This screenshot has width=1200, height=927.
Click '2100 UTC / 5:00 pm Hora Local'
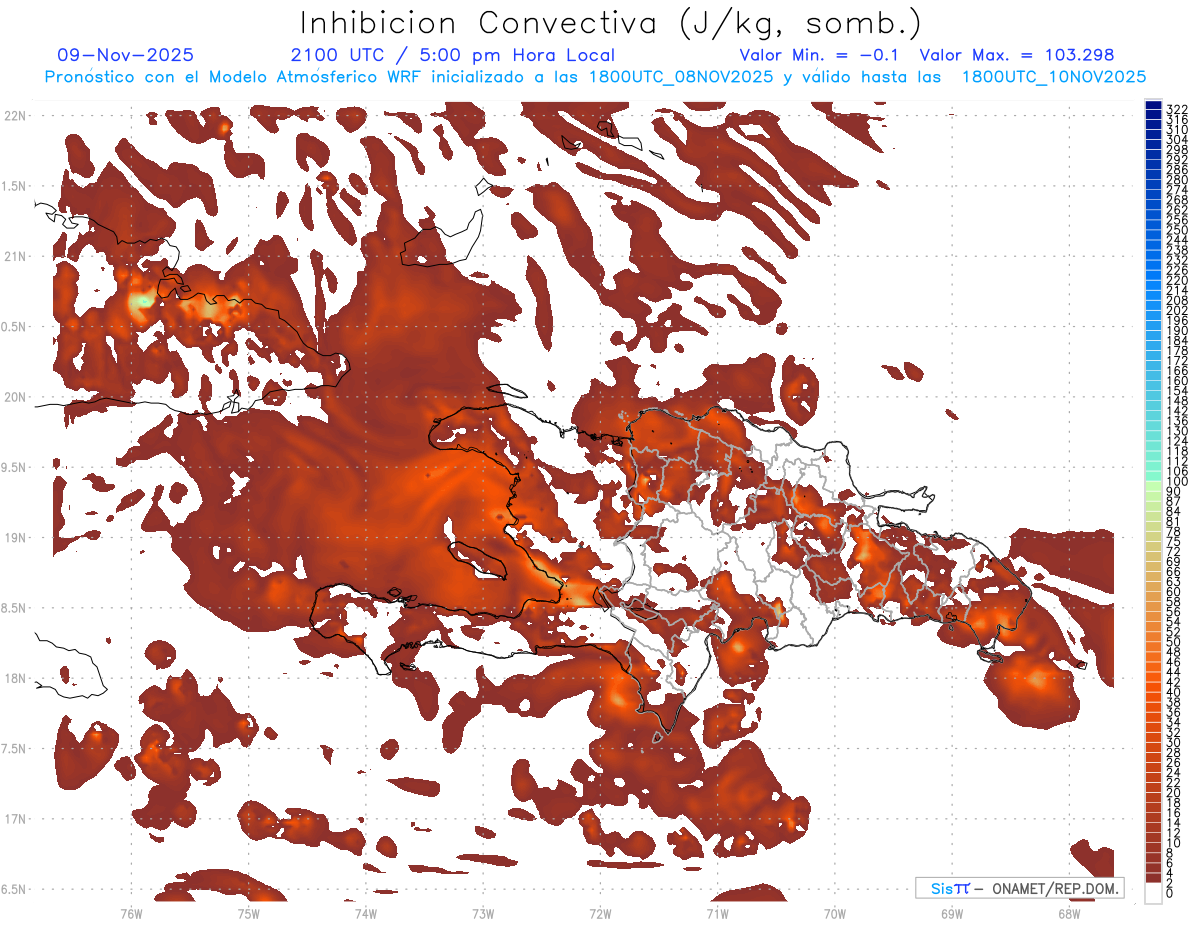tap(452, 55)
